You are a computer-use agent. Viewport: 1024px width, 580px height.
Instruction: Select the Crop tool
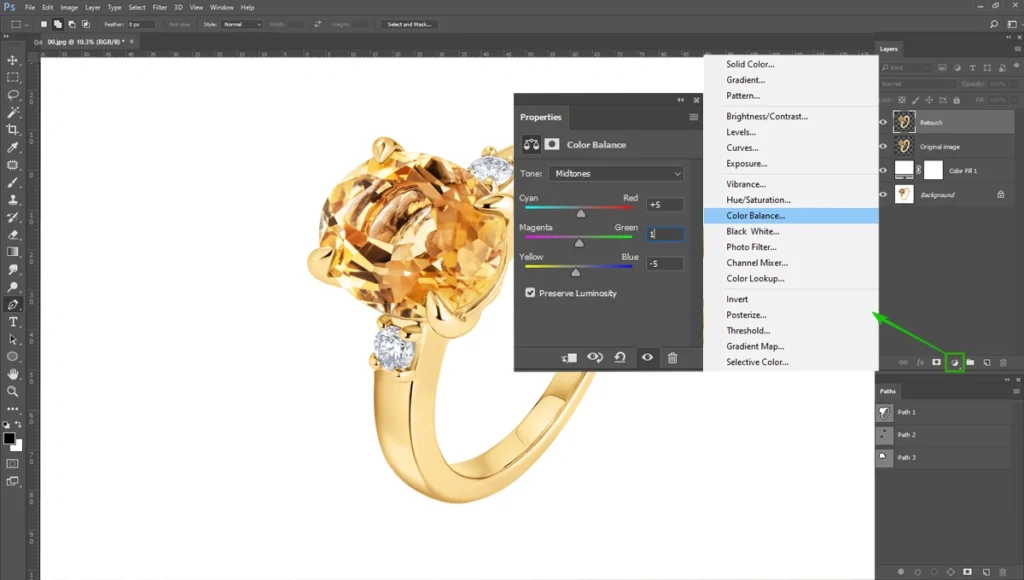click(12, 129)
